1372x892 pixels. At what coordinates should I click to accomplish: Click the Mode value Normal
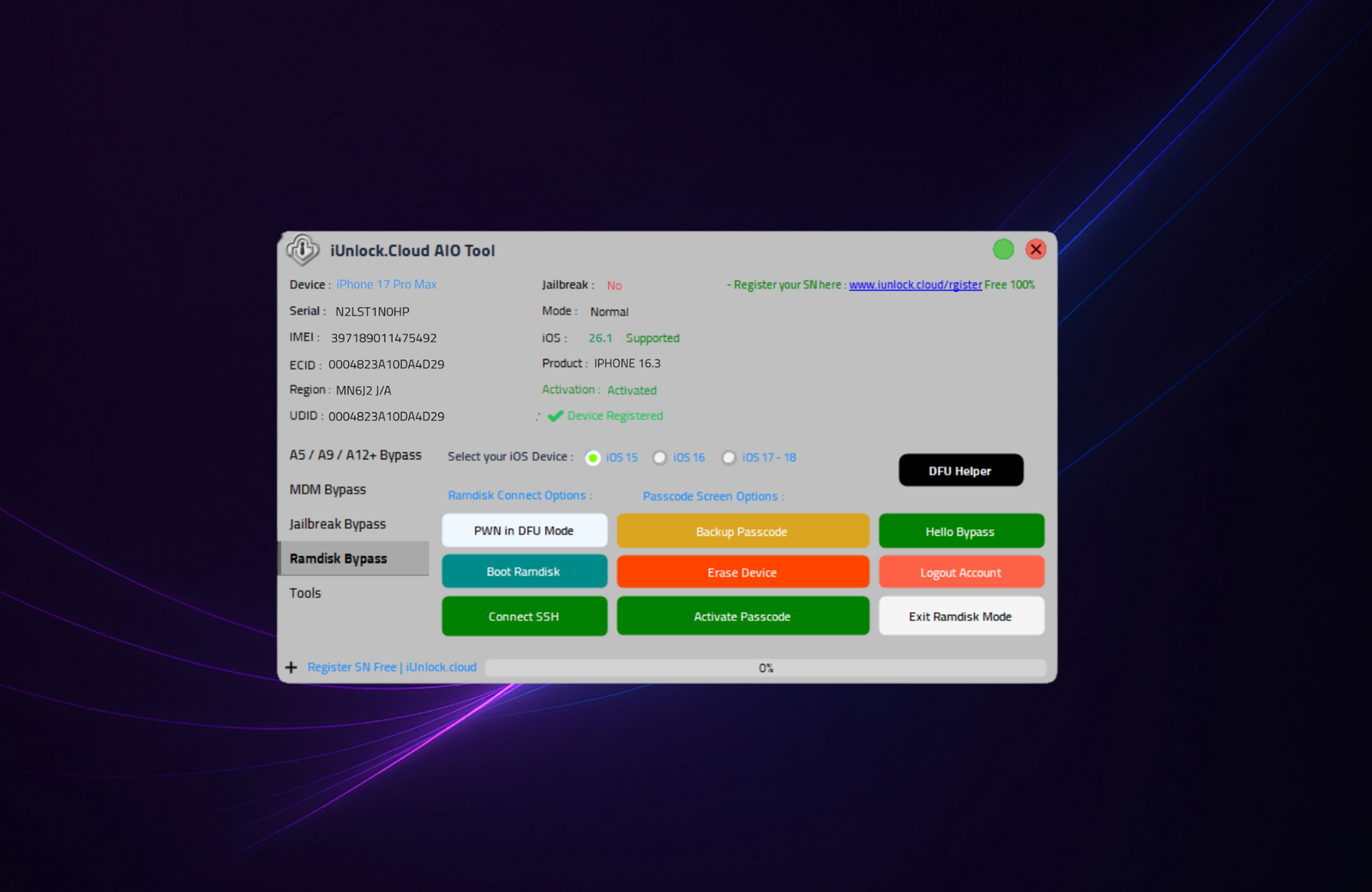(610, 312)
